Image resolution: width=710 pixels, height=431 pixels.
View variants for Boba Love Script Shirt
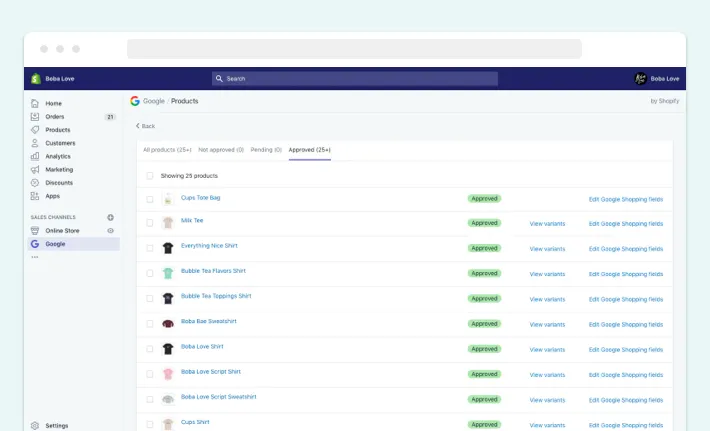[547, 375]
